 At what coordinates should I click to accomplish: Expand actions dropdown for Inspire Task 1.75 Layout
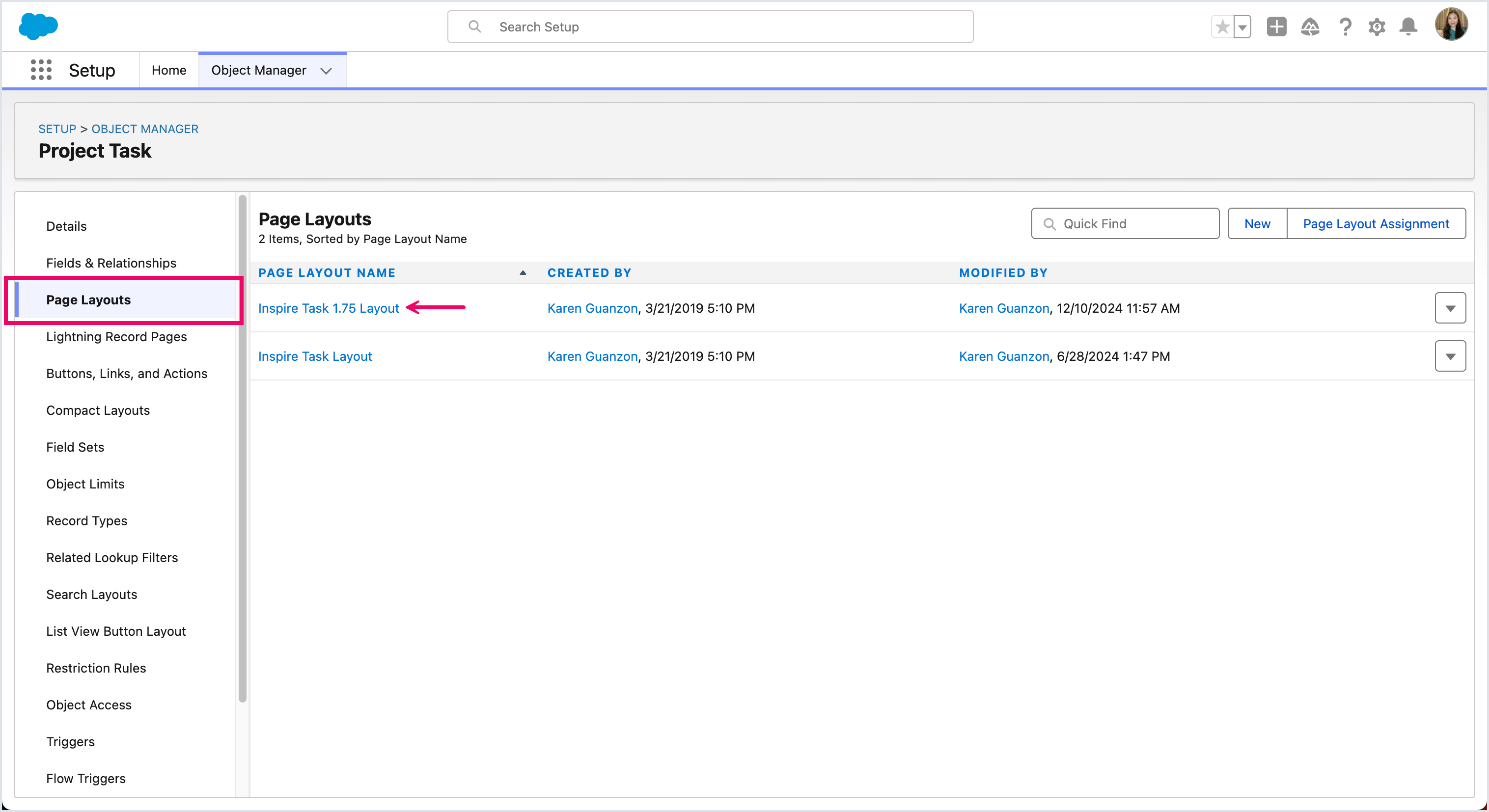(x=1450, y=308)
